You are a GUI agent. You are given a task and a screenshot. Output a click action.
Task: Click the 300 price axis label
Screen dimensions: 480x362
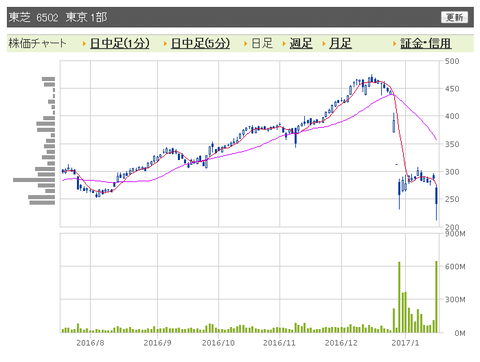(x=452, y=172)
